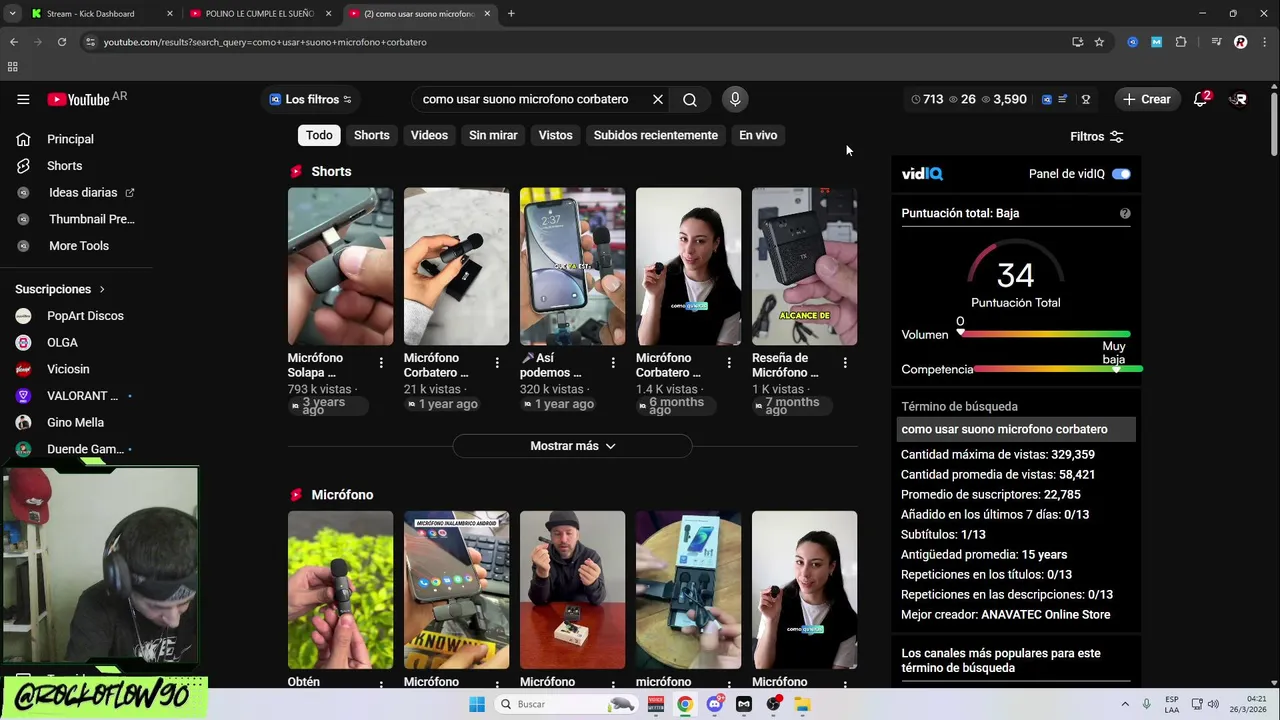Open a new Chrome tab

tap(511, 14)
